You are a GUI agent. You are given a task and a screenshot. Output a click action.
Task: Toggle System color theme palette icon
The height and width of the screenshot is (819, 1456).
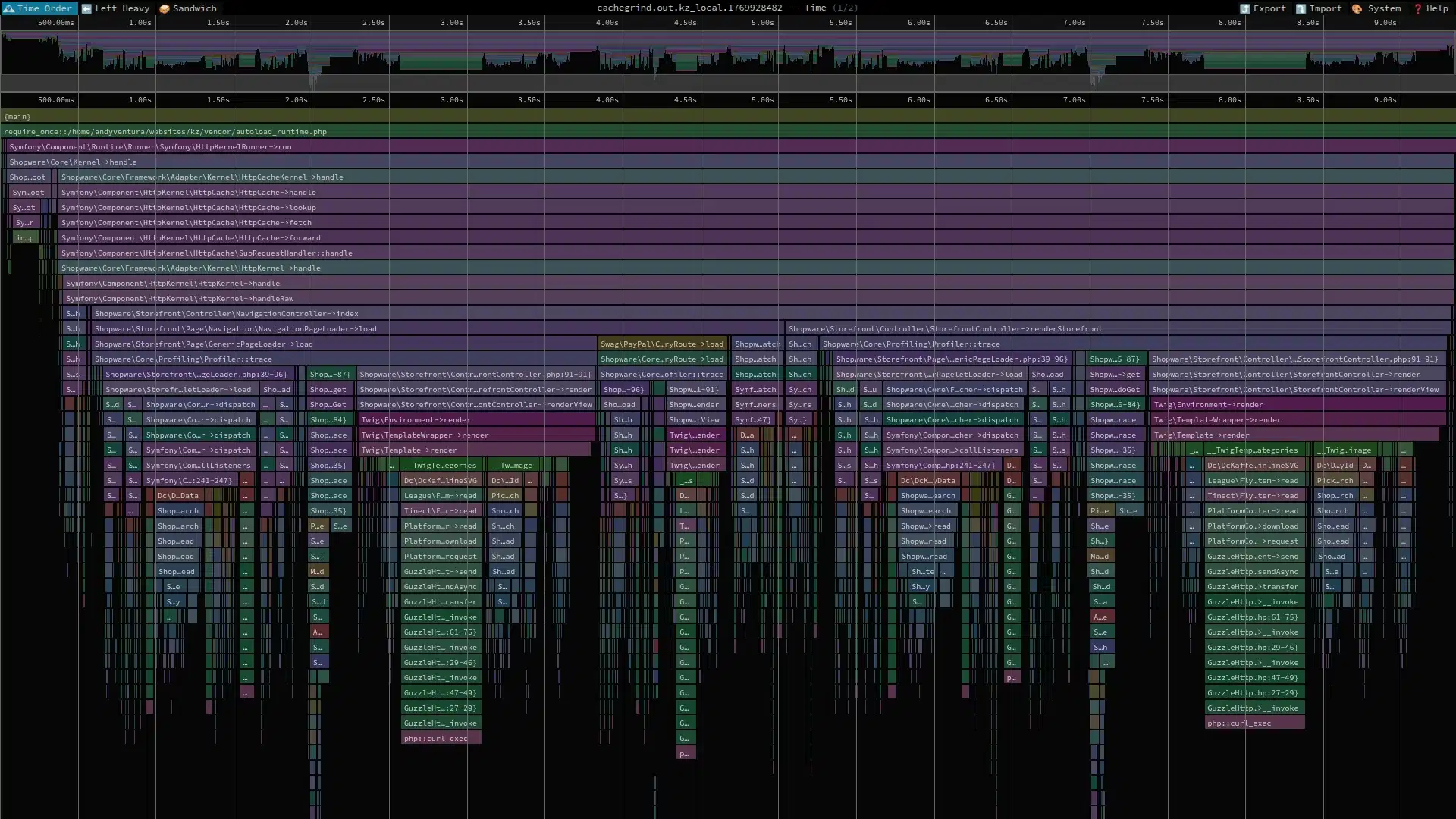point(1357,8)
